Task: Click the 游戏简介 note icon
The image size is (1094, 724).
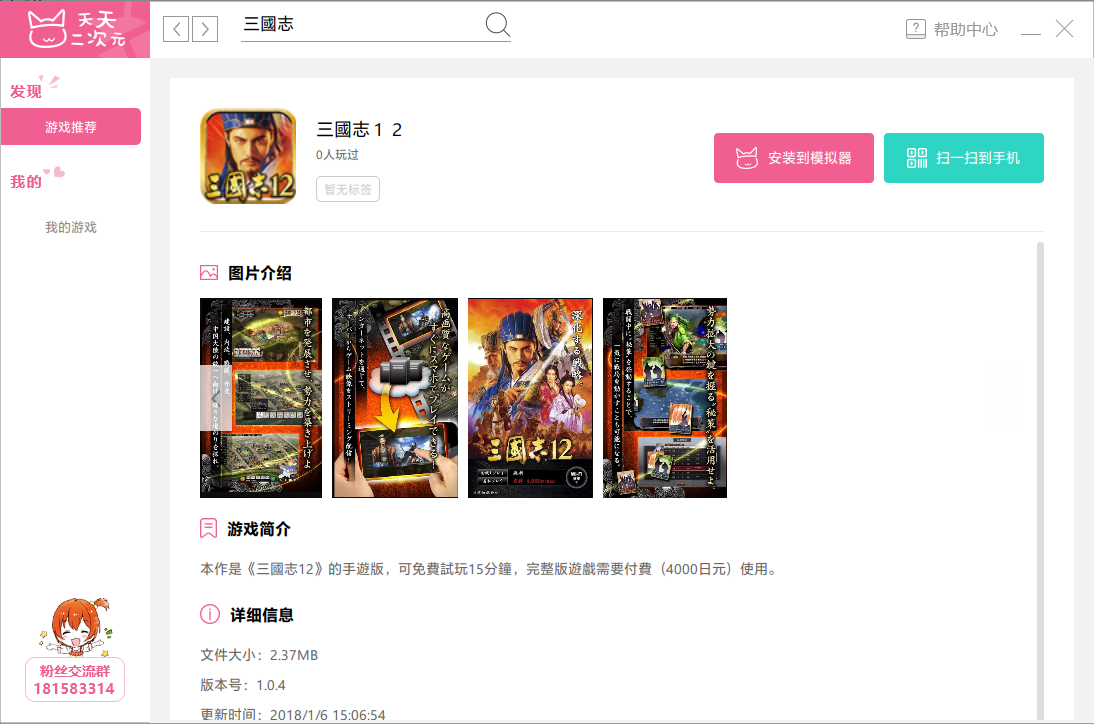Action: 209,528
